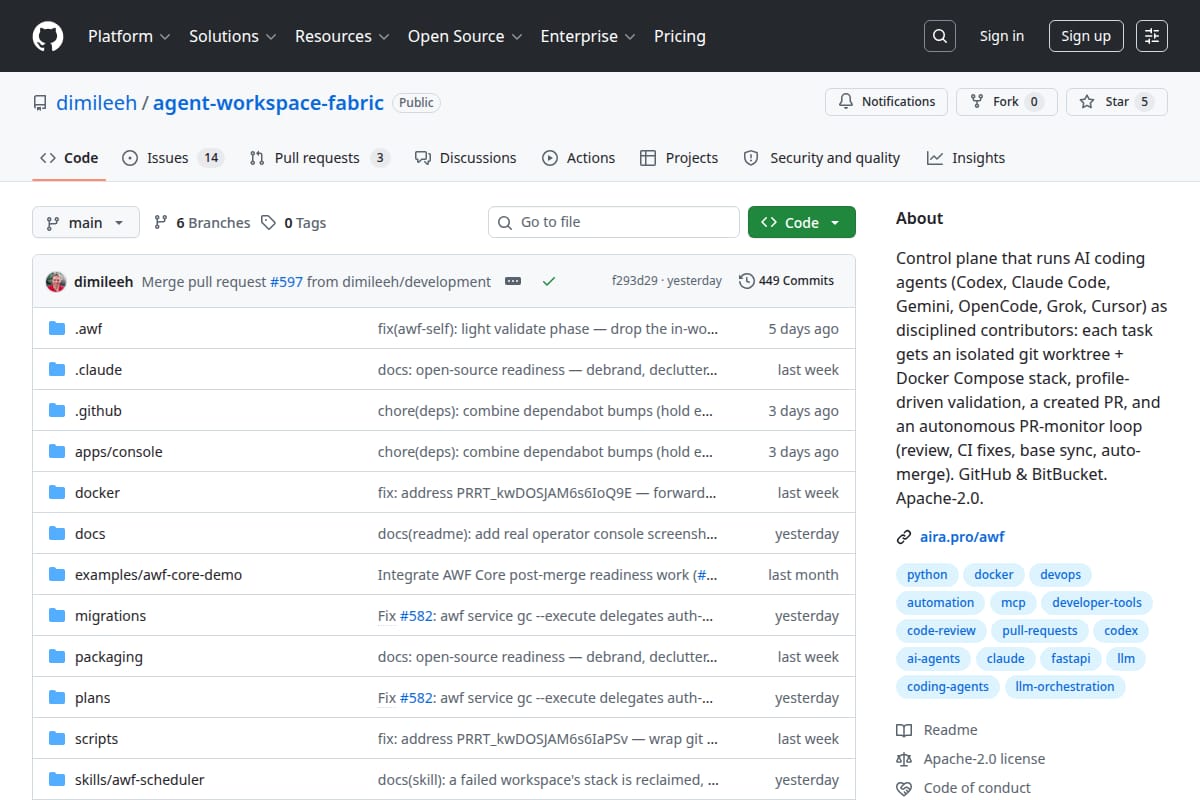This screenshot has height=800, width=1200.
Task: Click folder icon for plans
Action: point(57,698)
